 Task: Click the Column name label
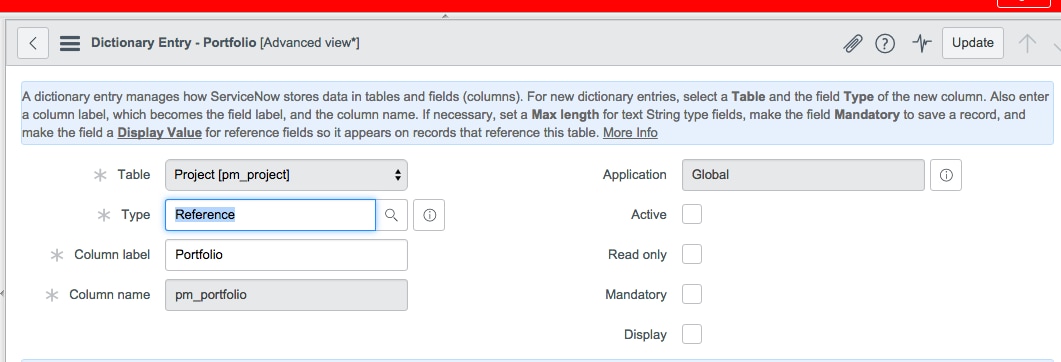click(110, 294)
